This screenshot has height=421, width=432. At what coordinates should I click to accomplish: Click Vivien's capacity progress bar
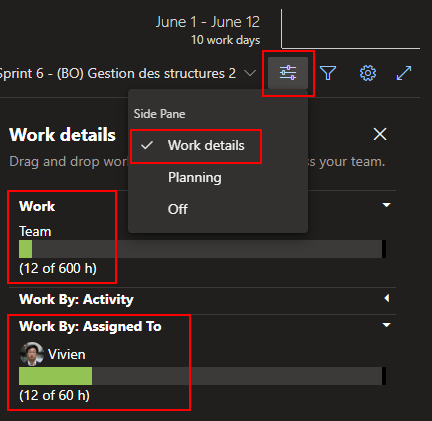coord(202,376)
